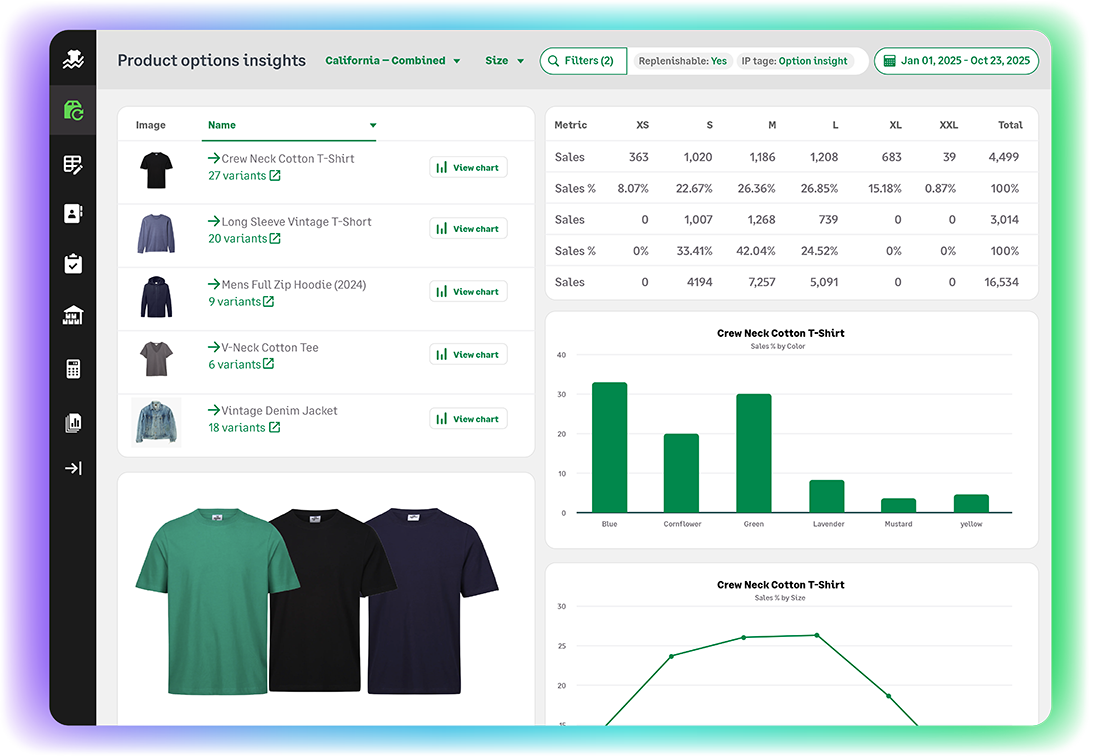Click the app logo in sidebar
Viewport: 1100px width, 756px height.
[x=73, y=60]
